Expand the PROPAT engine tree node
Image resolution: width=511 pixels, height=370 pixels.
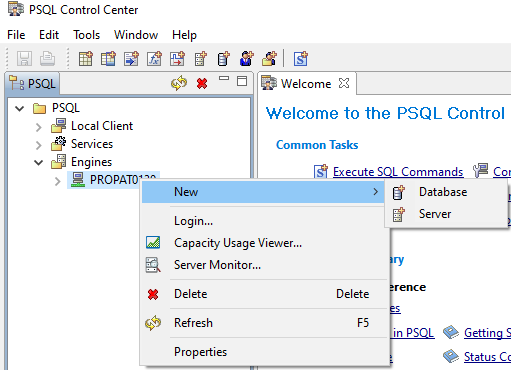(x=58, y=181)
